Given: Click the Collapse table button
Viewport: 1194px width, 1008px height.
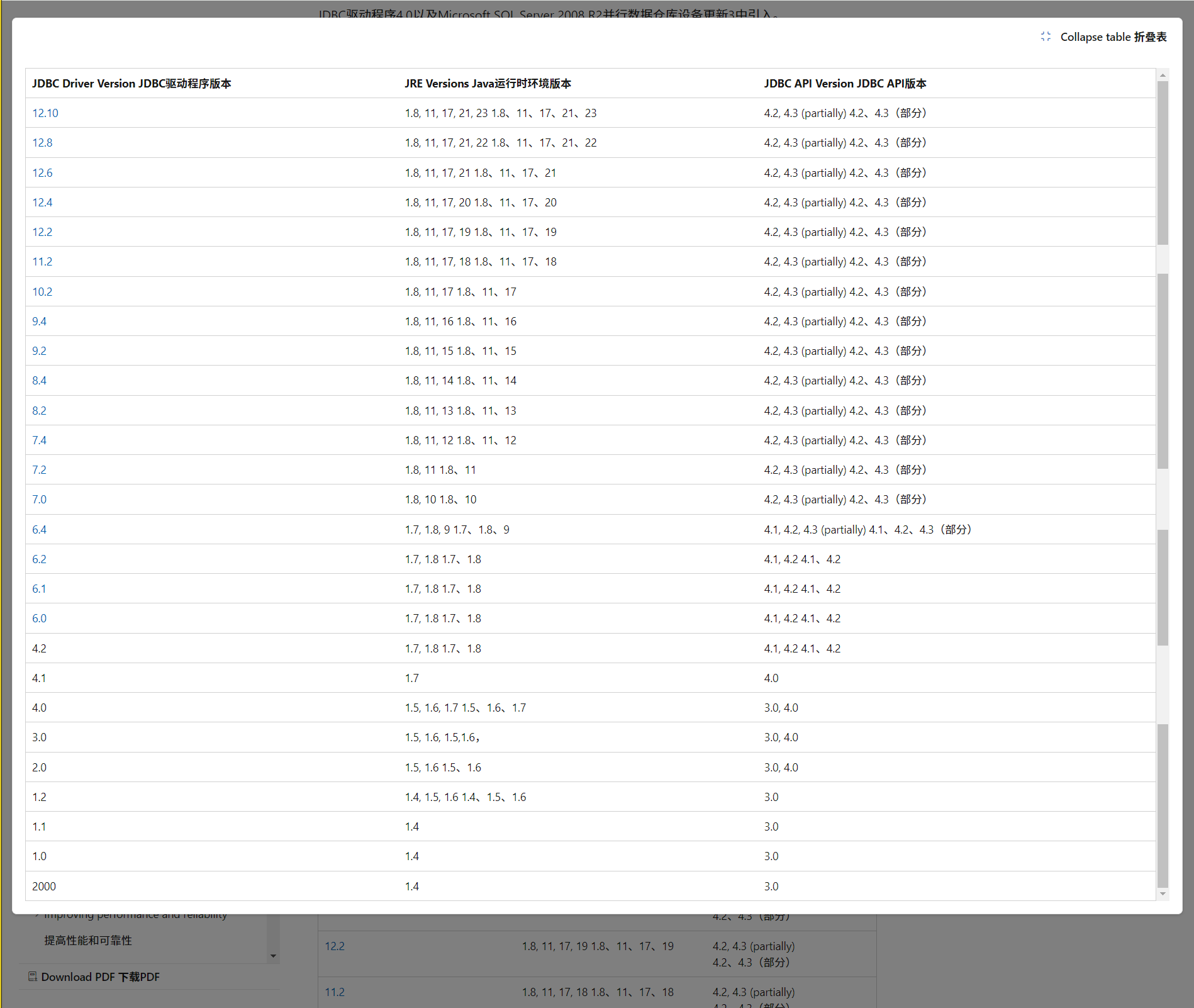Looking at the screenshot, I should pos(1103,37).
